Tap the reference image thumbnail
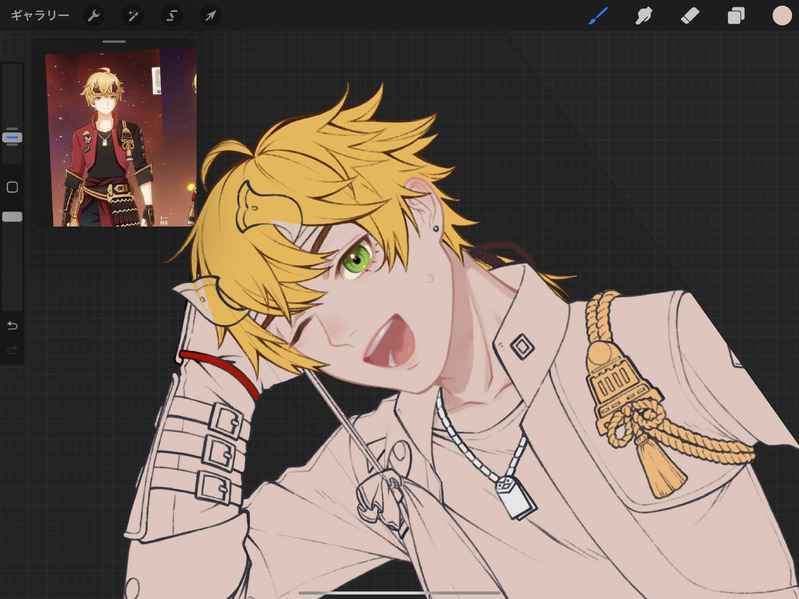Image resolution: width=799 pixels, height=599 pixels. click(121, 138)
